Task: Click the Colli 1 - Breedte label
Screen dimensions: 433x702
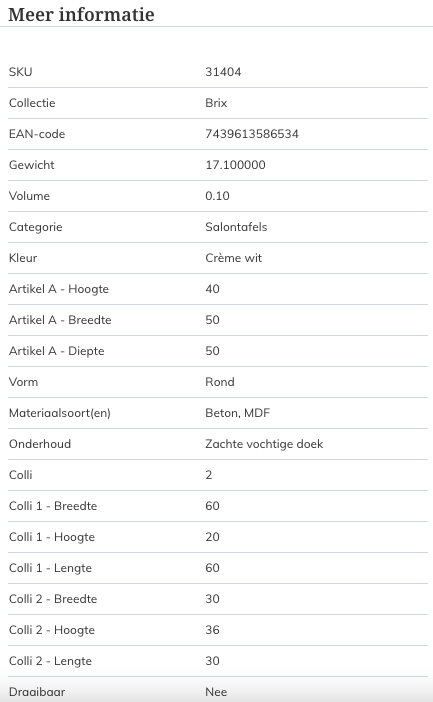Action: (53, 506)
